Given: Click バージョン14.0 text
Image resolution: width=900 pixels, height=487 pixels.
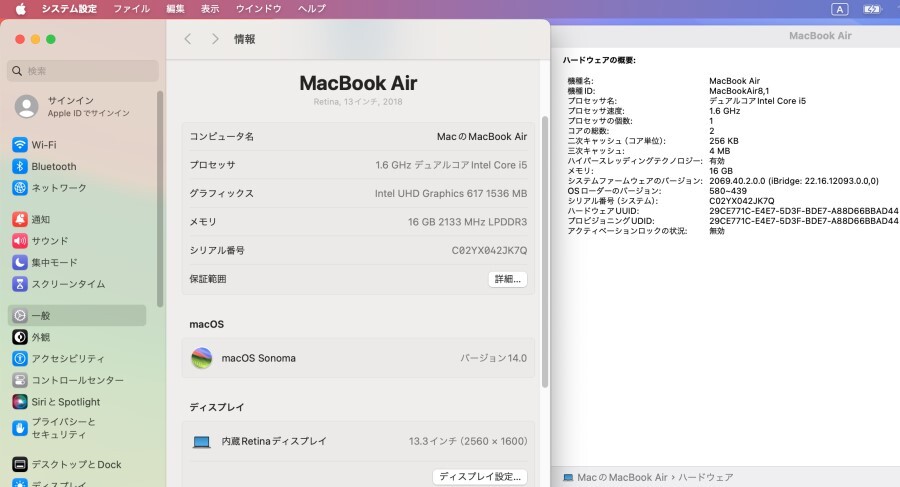Looking at the screenshot, I should click(494, 358).
